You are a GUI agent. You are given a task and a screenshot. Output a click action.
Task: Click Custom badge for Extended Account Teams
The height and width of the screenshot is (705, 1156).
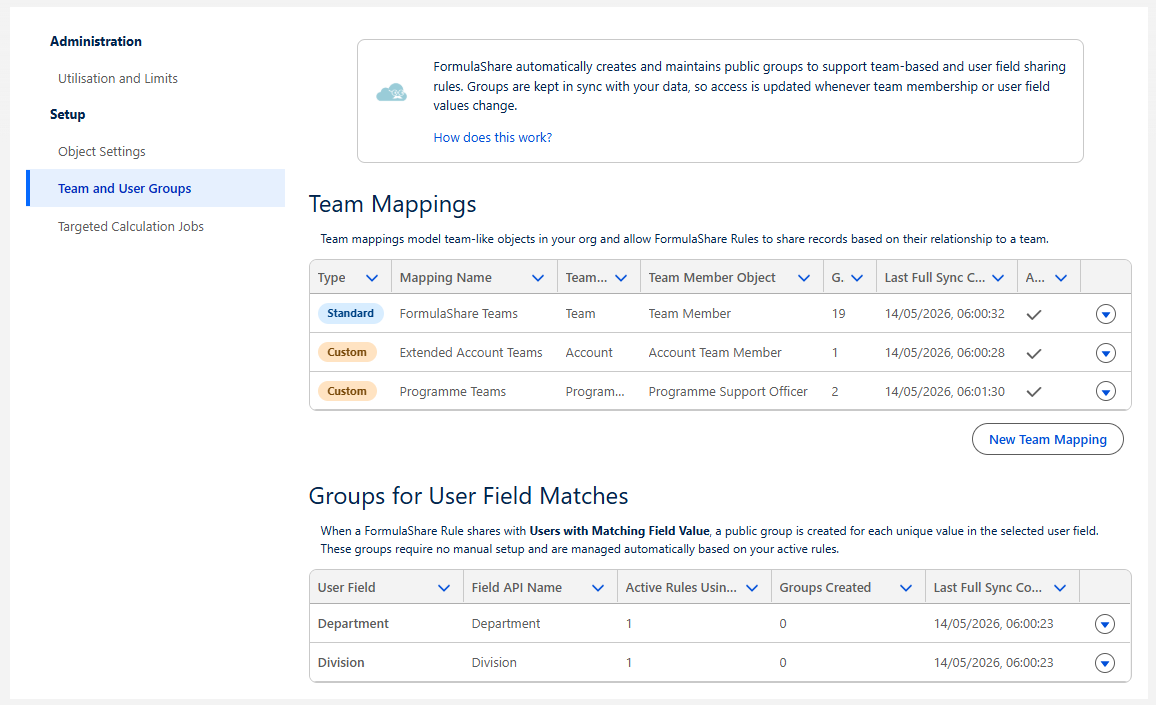[x=347, y=352]
